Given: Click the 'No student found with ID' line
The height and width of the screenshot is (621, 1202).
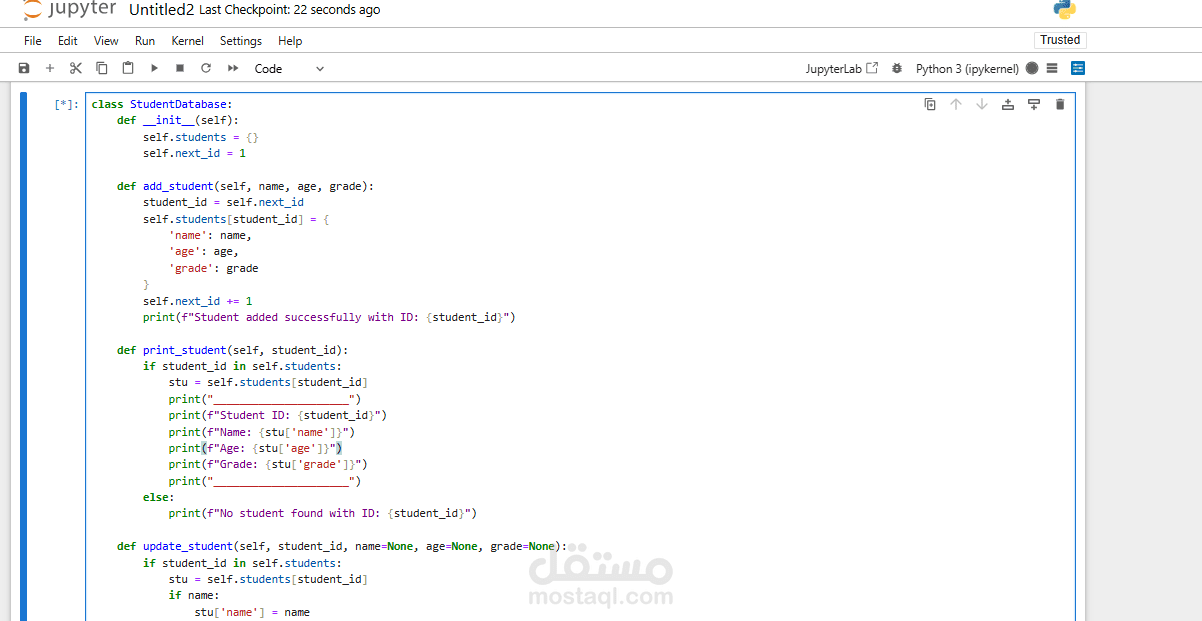Looking at the screenshot, I should click(323, 514).
